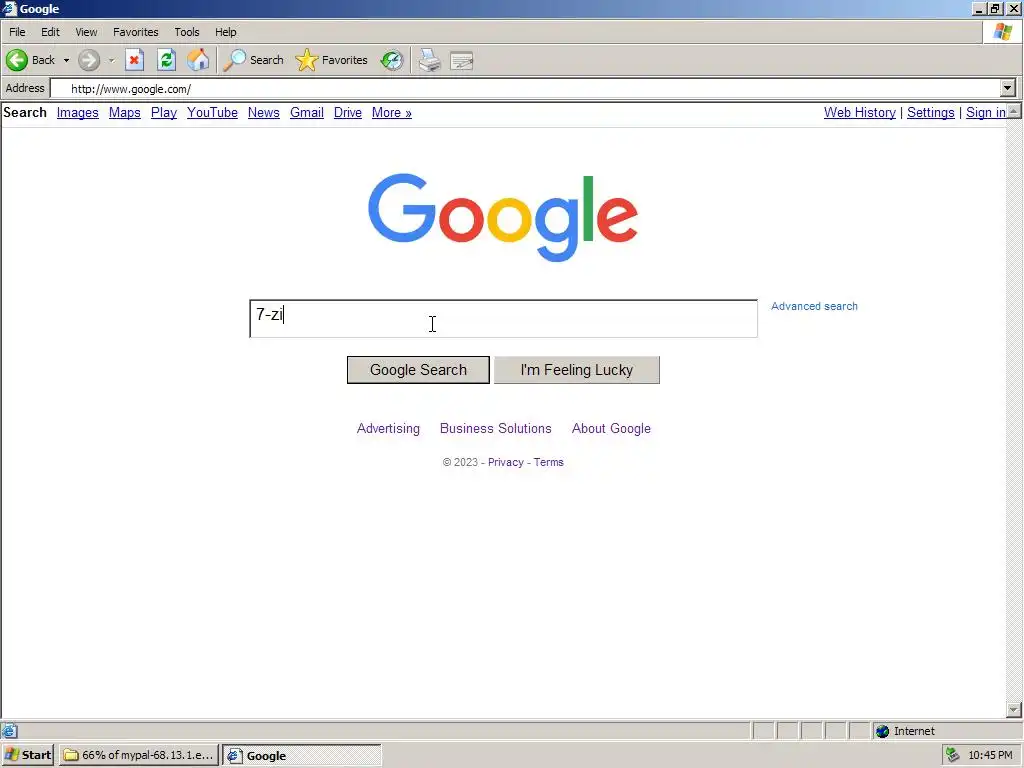Open the History clock icon

coord(392,60)
